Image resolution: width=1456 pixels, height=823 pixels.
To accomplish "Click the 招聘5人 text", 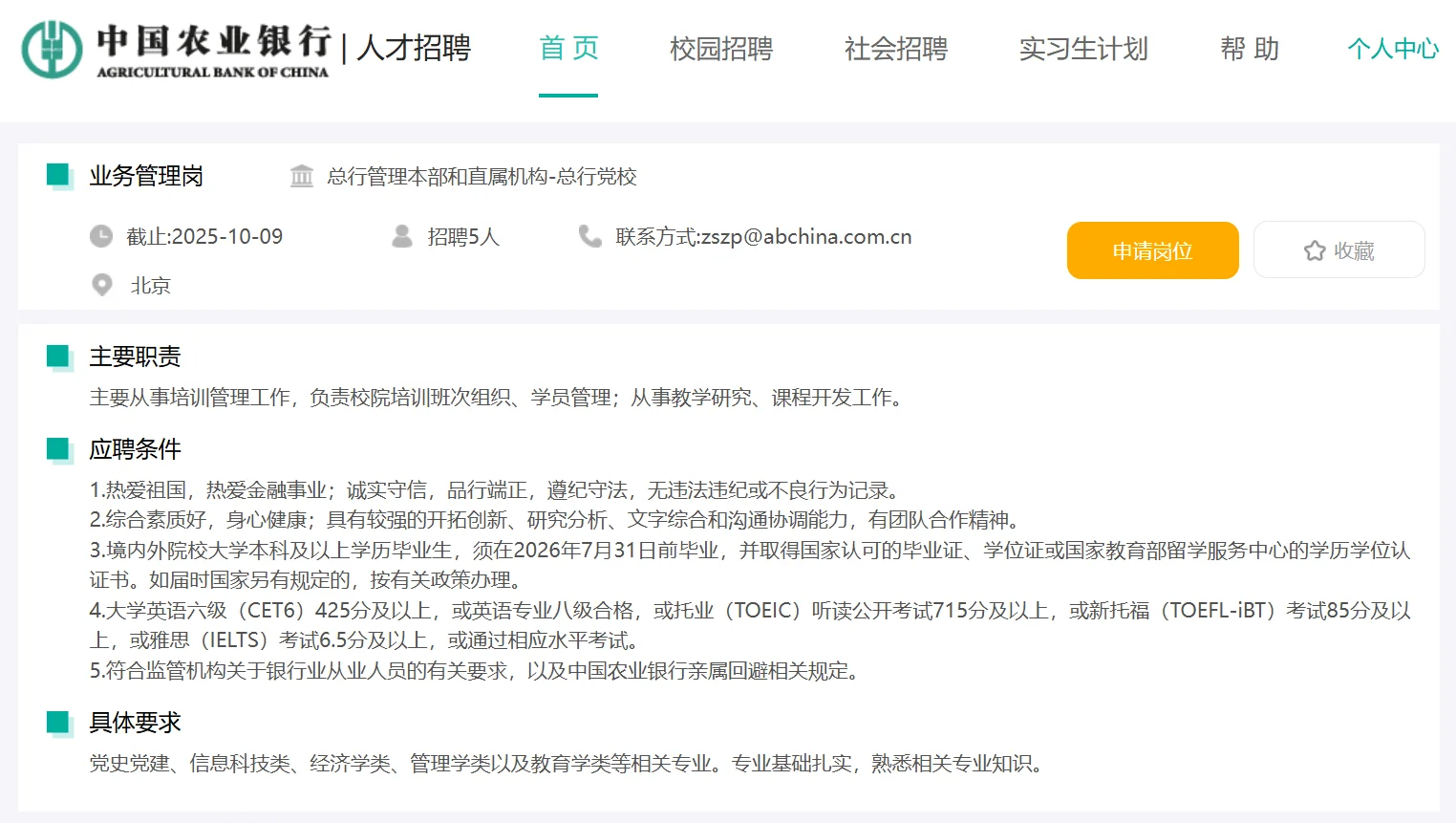I will click(463, 236).
